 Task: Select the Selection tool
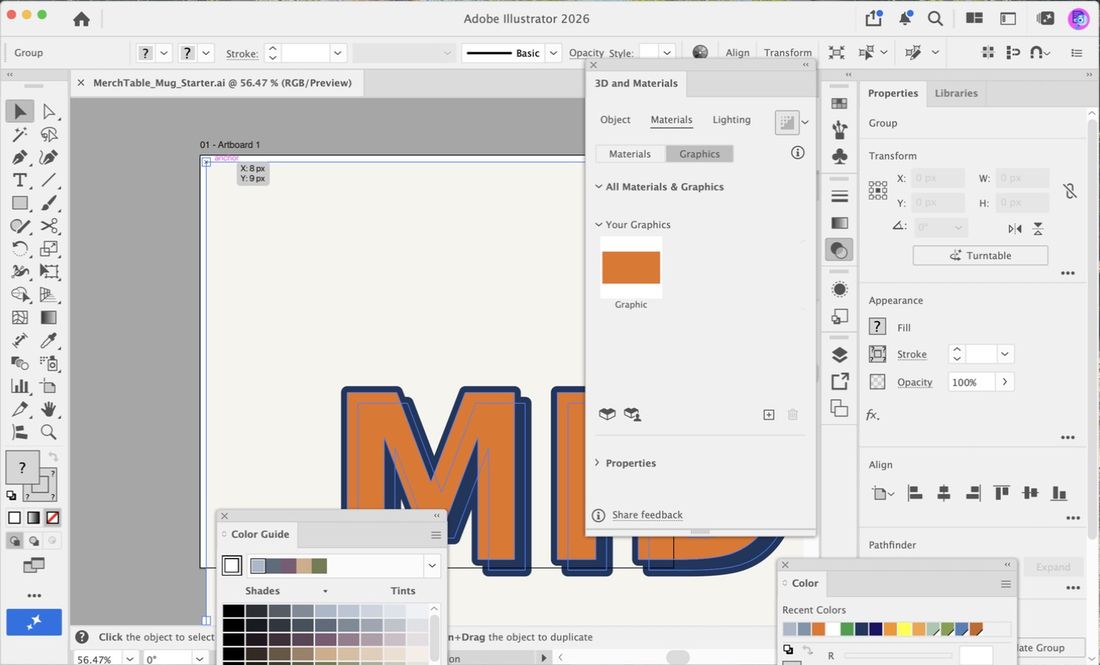(20, 111)
